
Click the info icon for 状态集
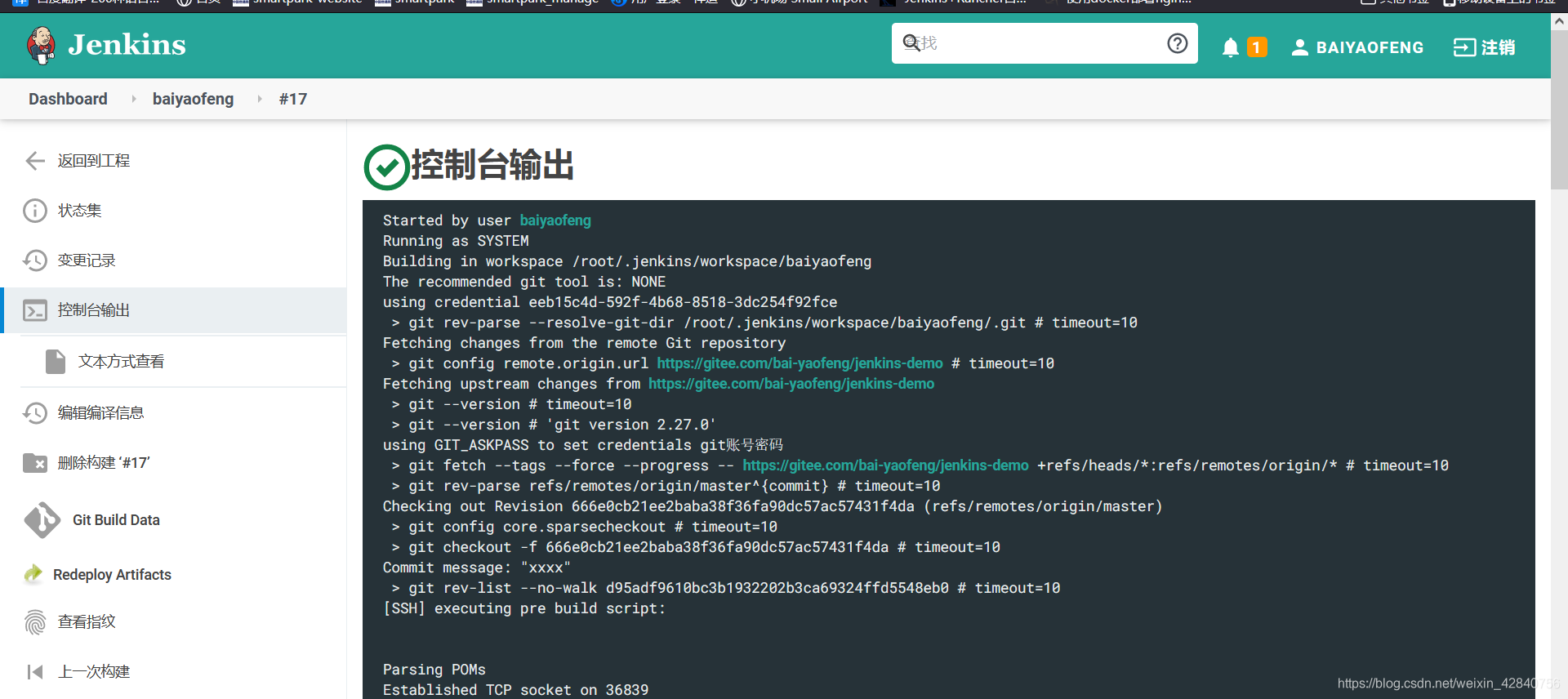click(x=35, y=211)
